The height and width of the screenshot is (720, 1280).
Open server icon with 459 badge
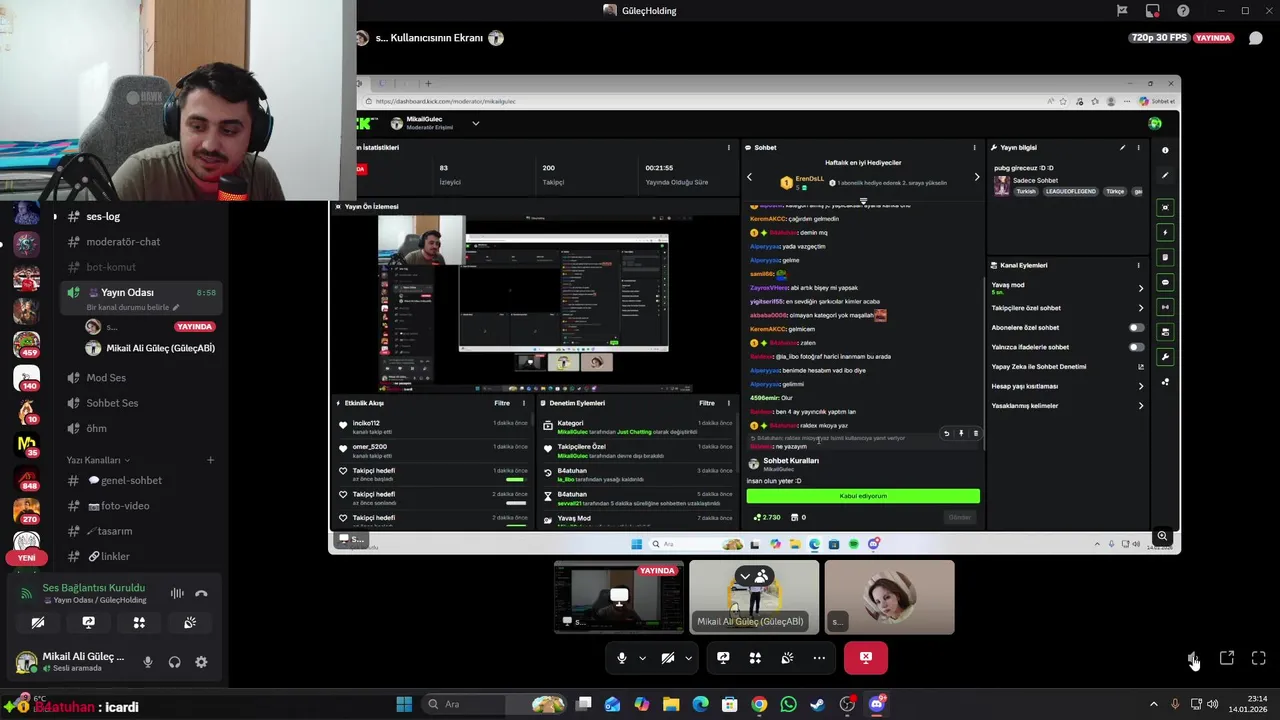(x=27, y=343)
